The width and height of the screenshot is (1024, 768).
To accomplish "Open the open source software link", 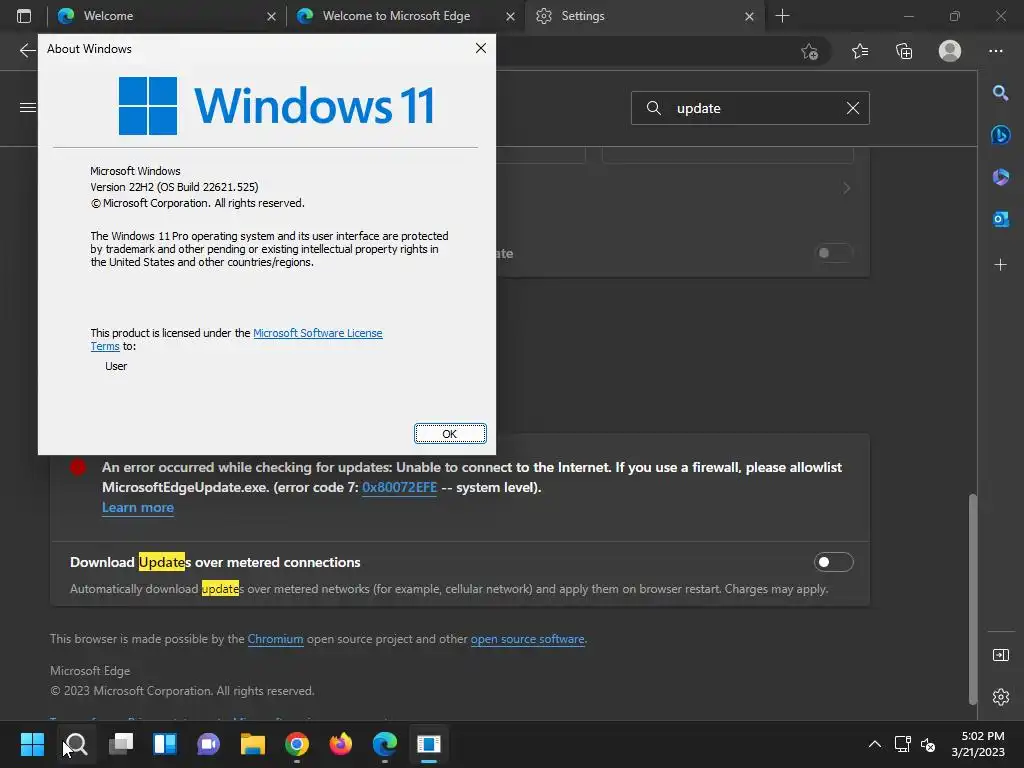I will coord(528,639).
